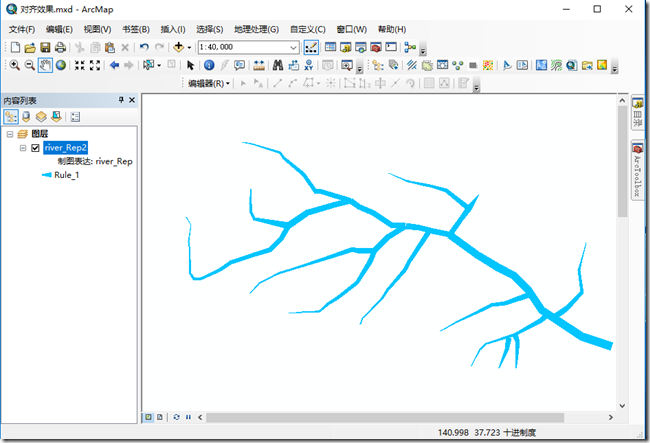Viewport: 650px width, 443px height.
Task: Select the Identify info tool
Action: [209, 66]
